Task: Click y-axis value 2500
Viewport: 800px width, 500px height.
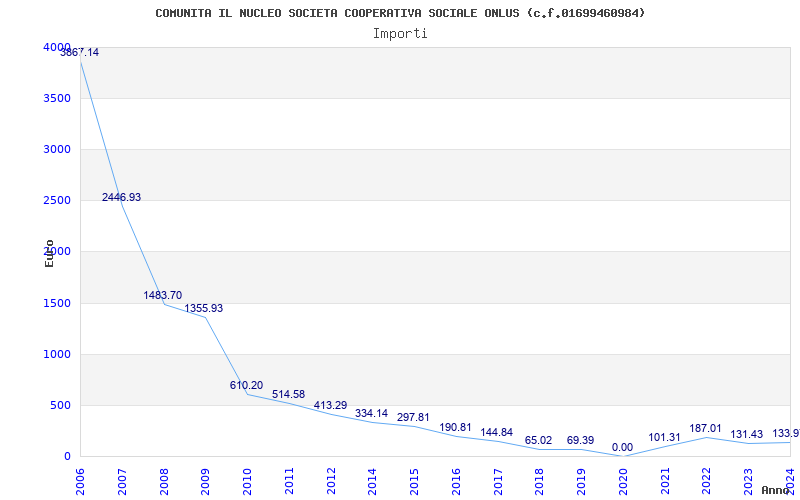Action: [57, 201]
